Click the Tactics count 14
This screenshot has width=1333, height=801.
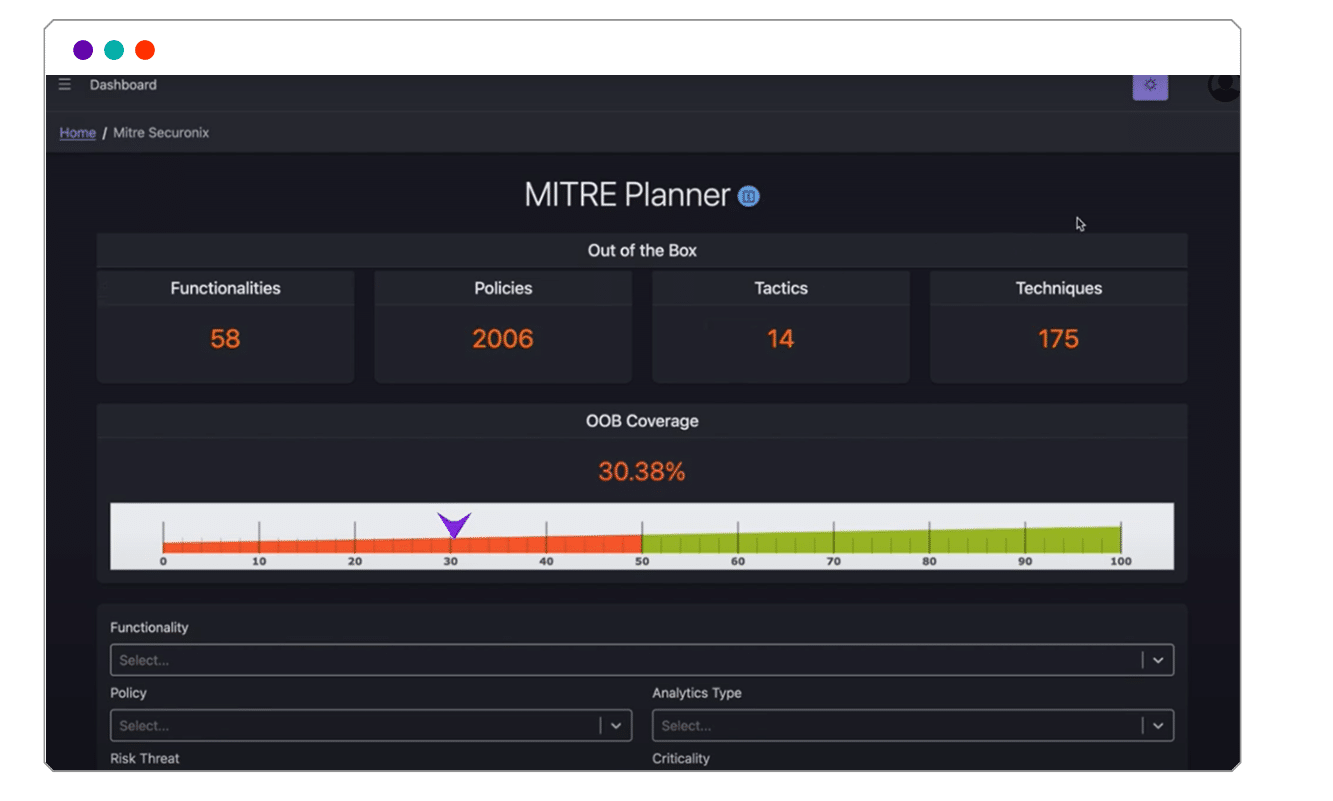pyautogui.click(x=781, y=339)
